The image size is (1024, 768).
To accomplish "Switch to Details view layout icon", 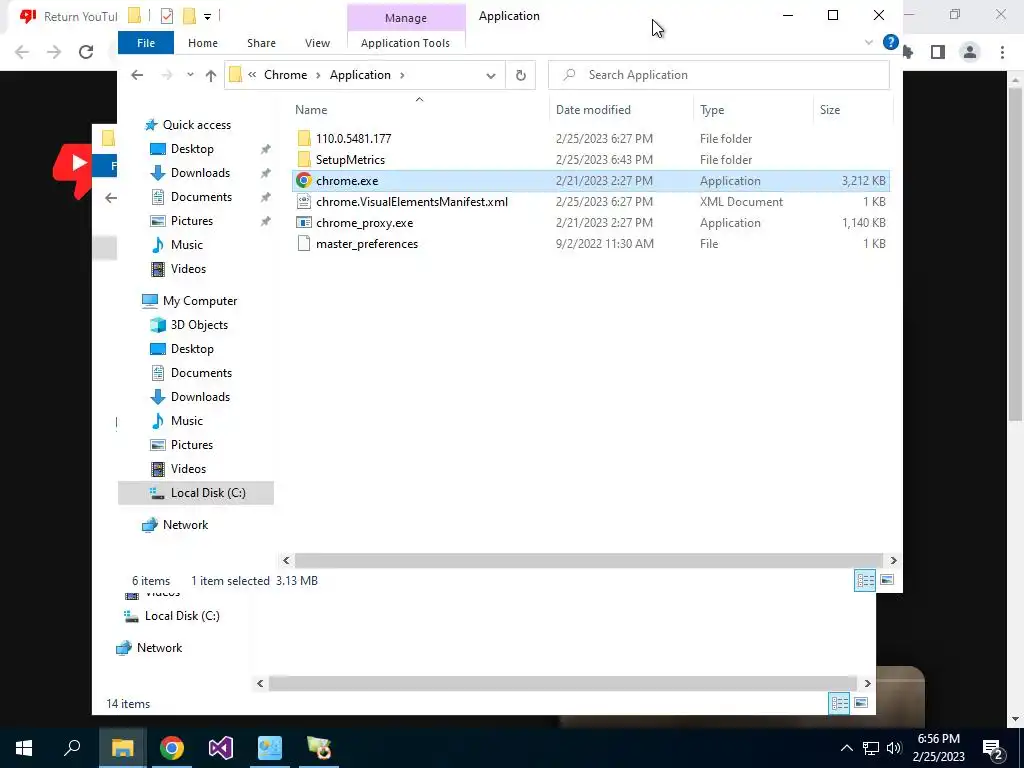I will click(865, 580).
